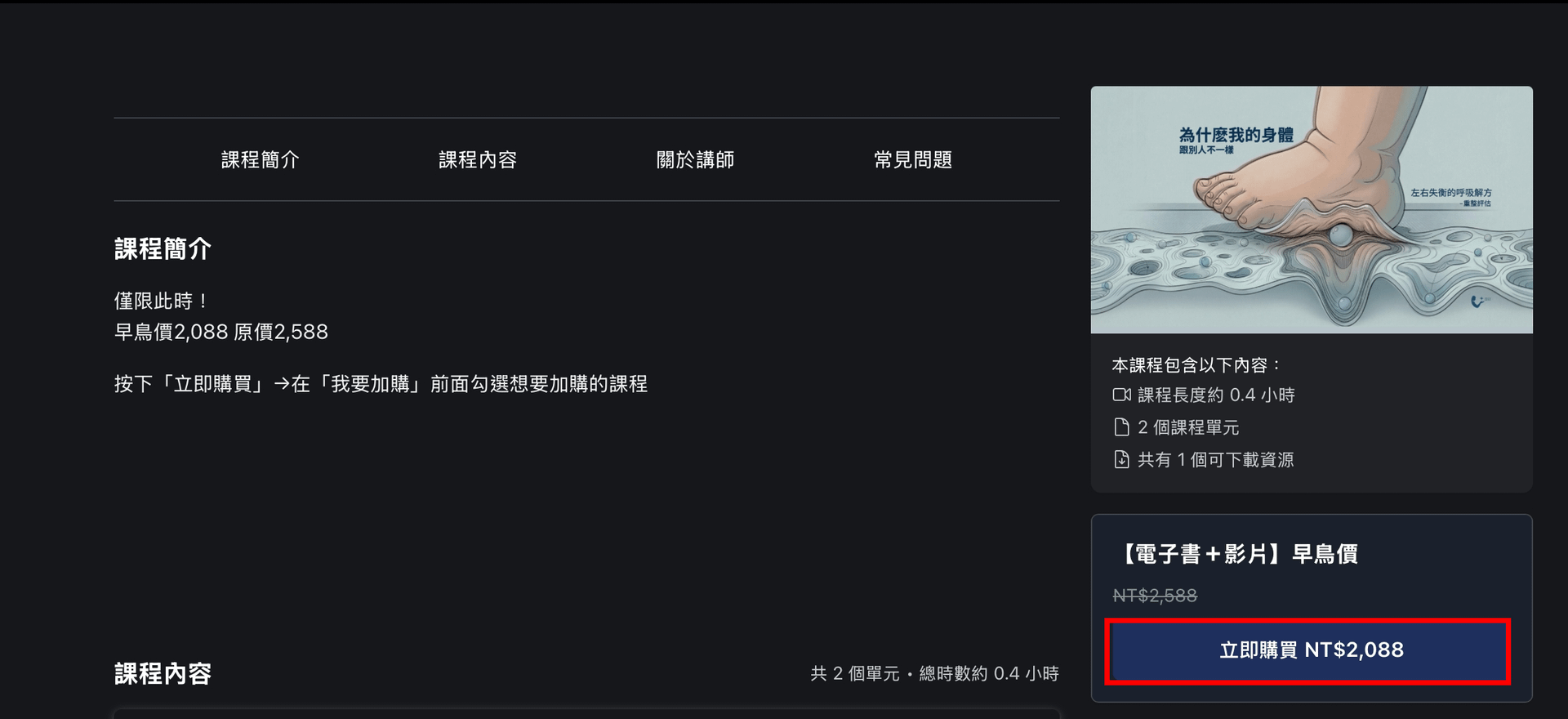Switch to the 課程簡介 tab
The image size is (1568, 719).
[x=261, y=159]
